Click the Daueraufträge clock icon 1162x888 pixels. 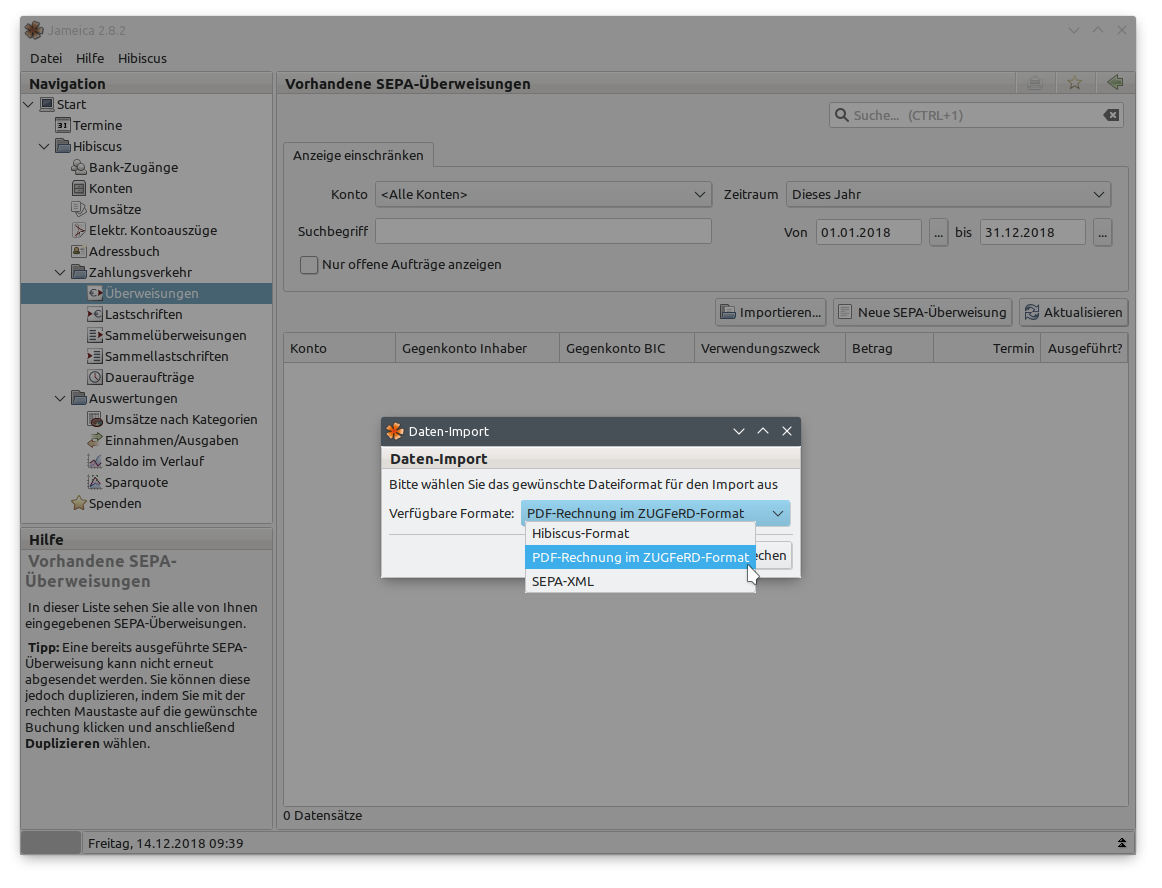click(95, 377)
